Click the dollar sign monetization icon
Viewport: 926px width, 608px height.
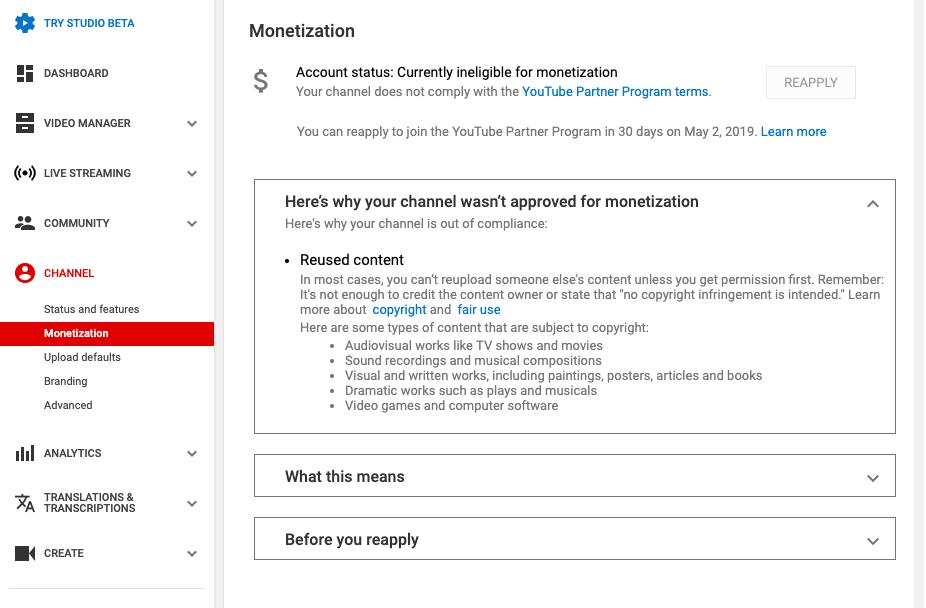(x=260, y=81)
